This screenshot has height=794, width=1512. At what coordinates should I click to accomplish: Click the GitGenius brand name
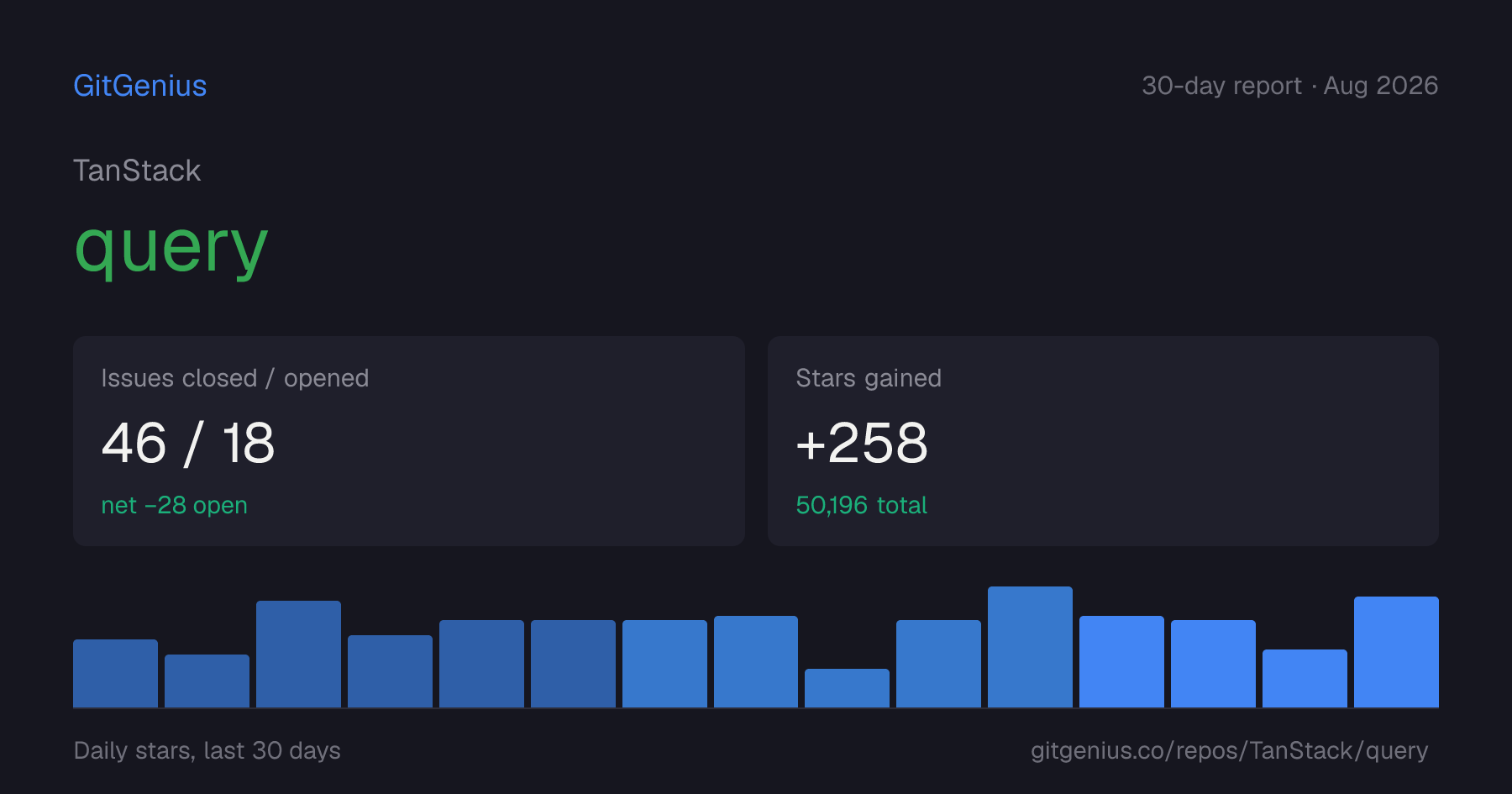coord(140,86)
